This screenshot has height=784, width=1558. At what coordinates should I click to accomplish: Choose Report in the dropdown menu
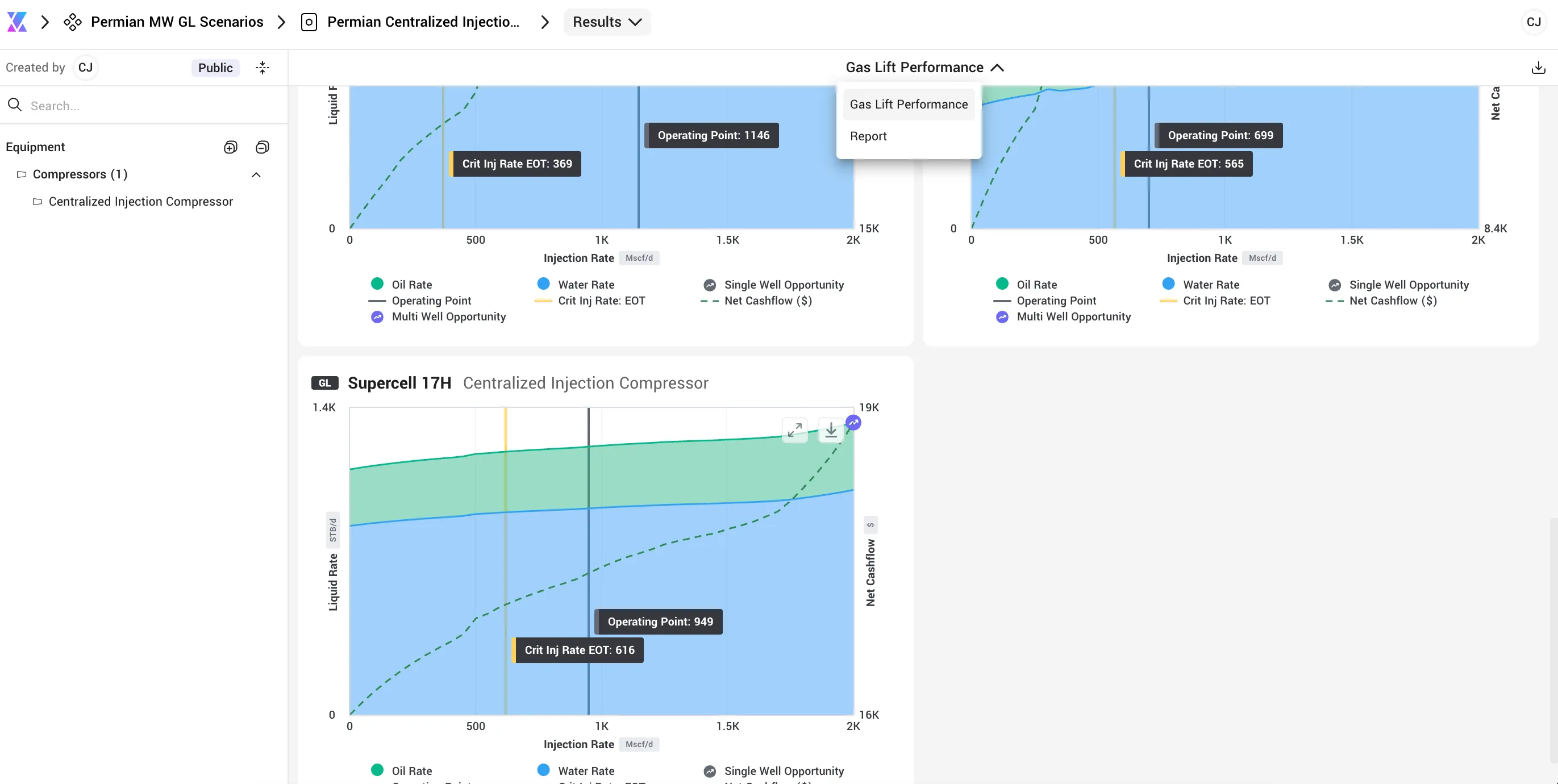[909, 136]
